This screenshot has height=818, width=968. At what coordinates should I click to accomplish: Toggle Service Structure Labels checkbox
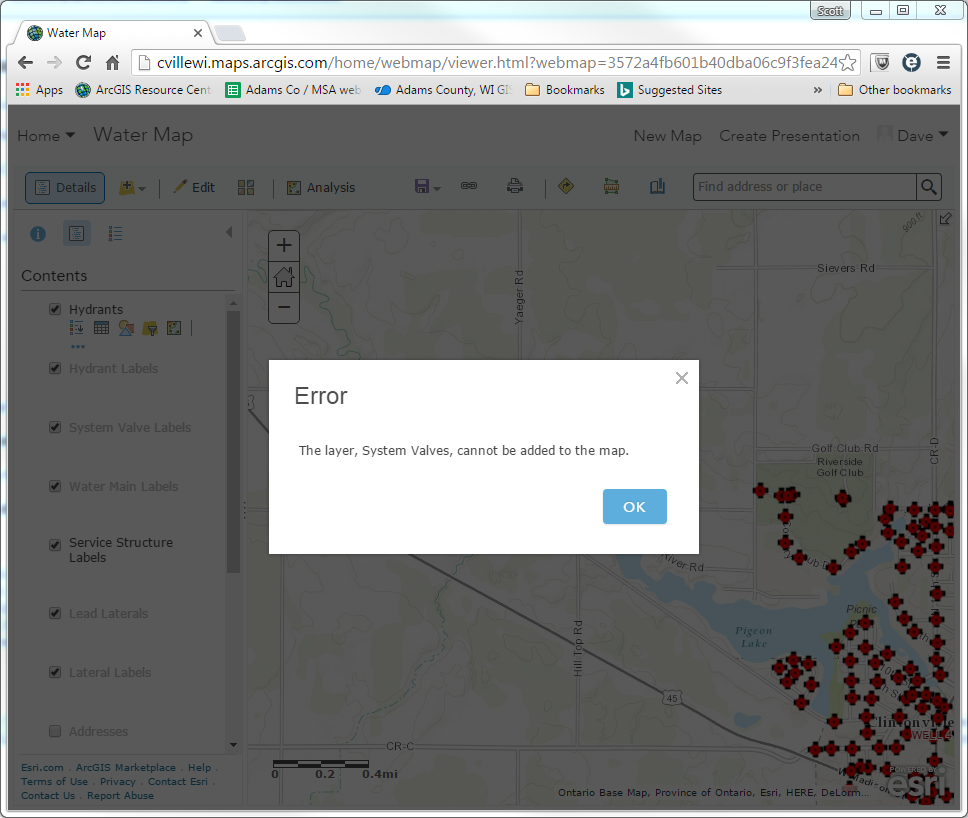pos(55,545)
